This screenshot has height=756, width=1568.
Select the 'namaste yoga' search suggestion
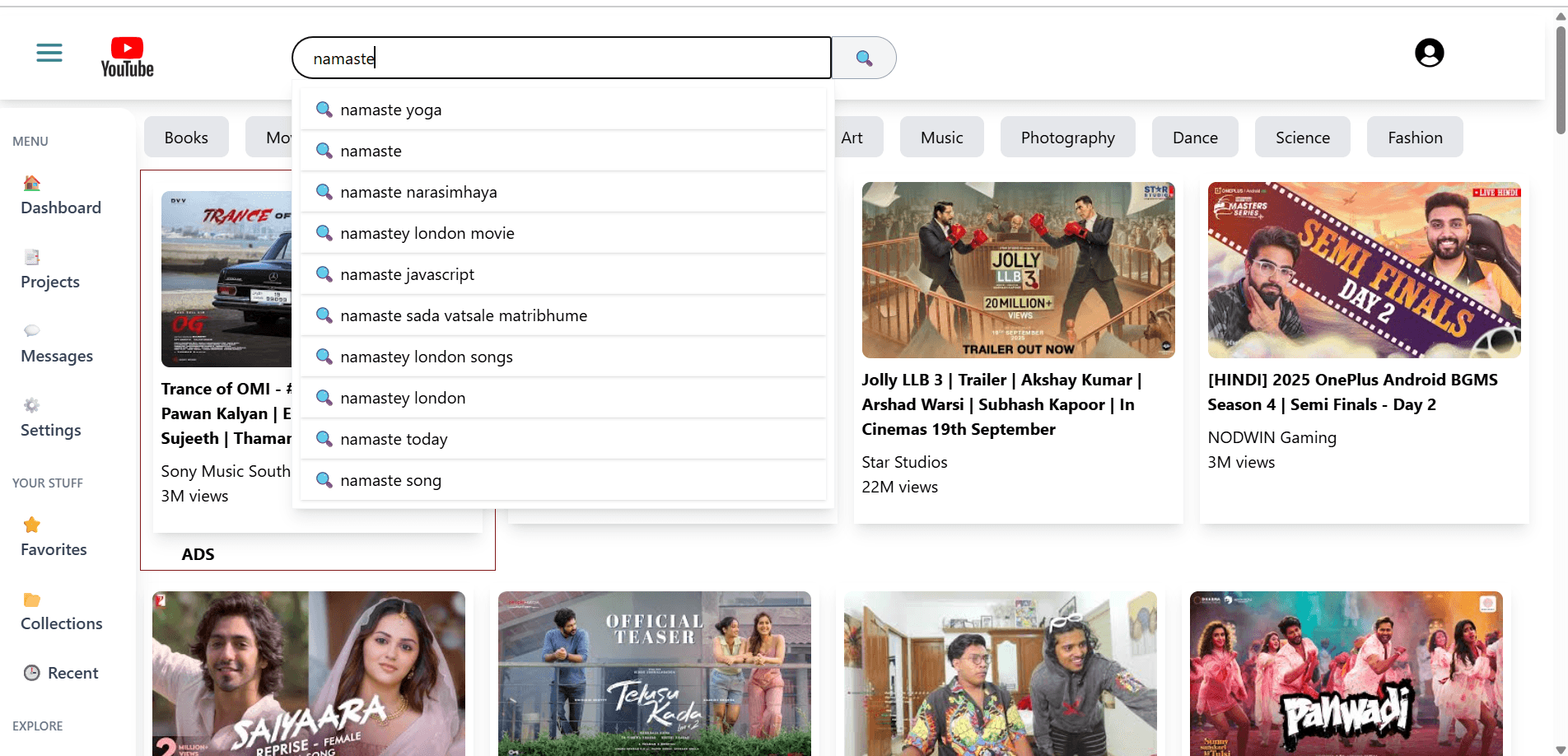click(x=391, y=109)
